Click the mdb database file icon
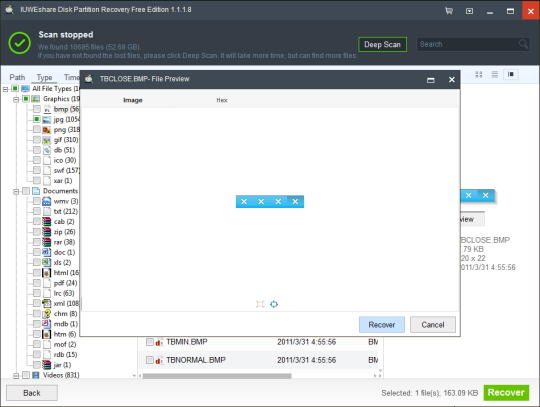The height and width of the screenshot is (407, 540). pyautogui.click(x=46, y=324)
